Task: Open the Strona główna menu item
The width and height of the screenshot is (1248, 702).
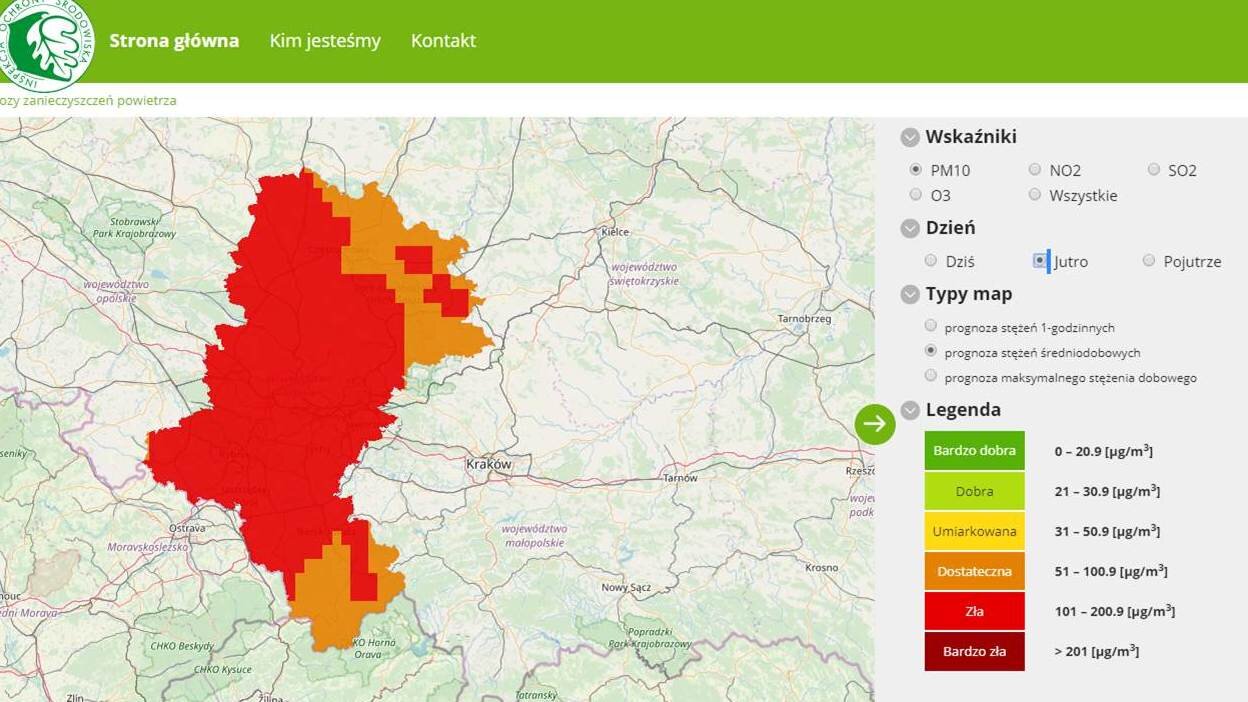Action: click(x=174, y=41)
